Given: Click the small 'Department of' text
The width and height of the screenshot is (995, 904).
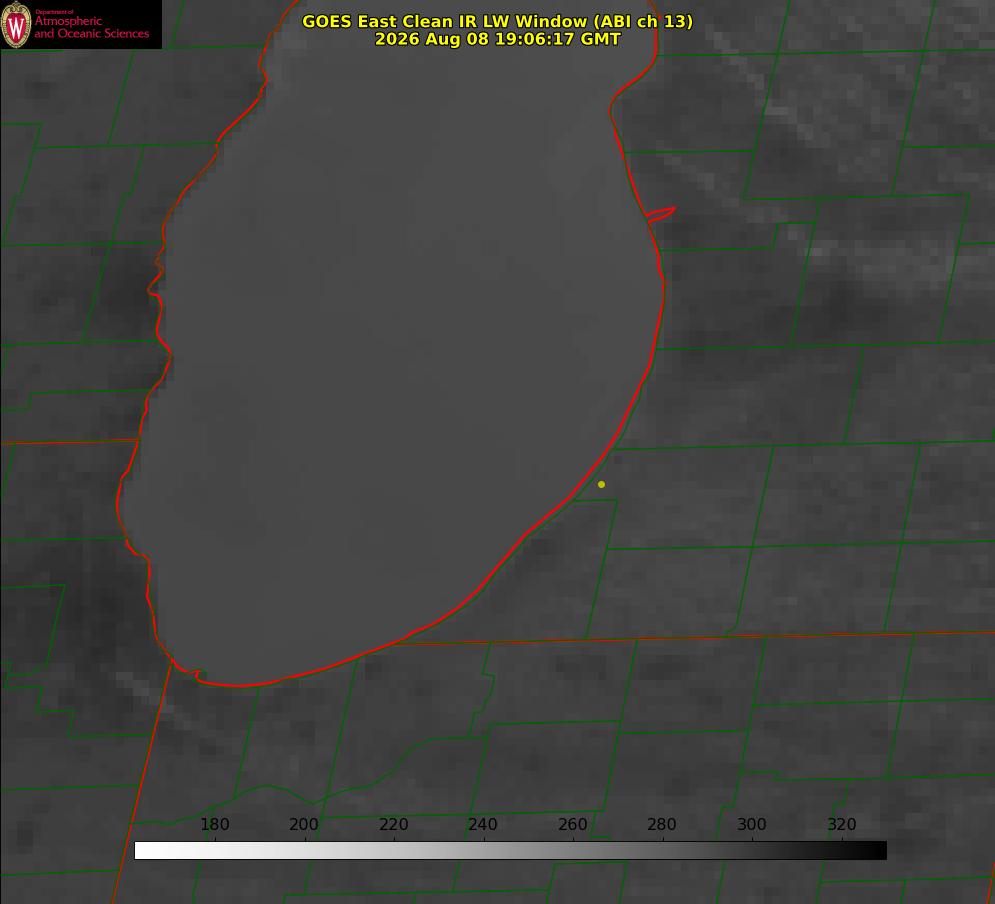Looking at the screenshot, I should [x=54, y=12].
